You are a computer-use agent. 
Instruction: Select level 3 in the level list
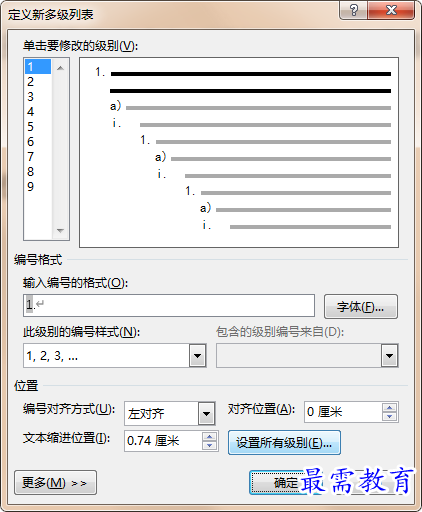[x=38, y=96]
